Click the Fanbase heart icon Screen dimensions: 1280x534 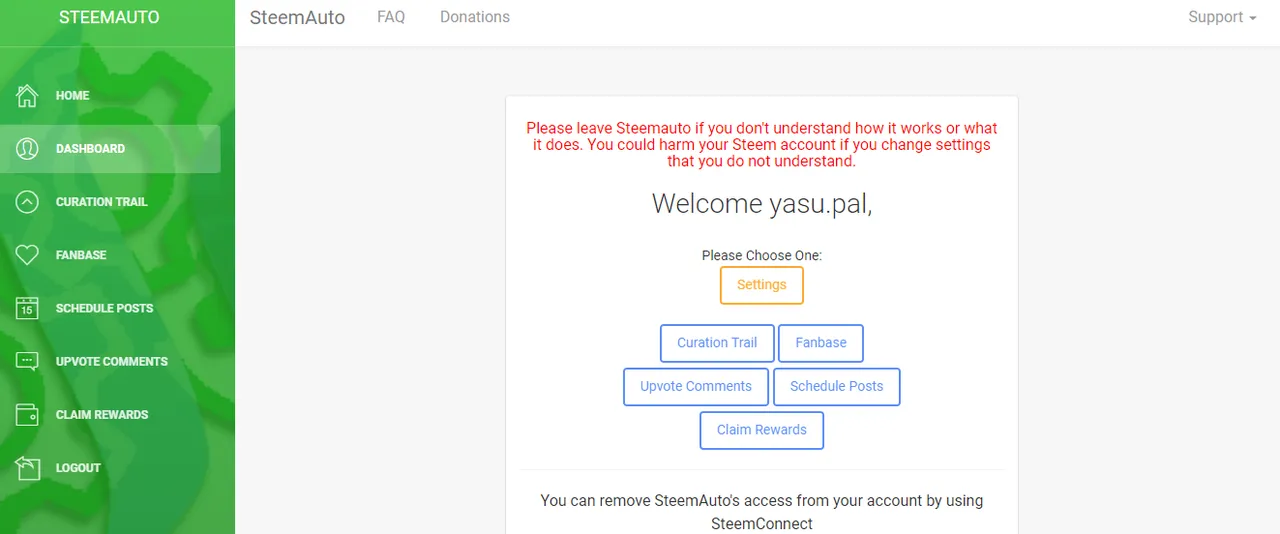tap(27, 255)
